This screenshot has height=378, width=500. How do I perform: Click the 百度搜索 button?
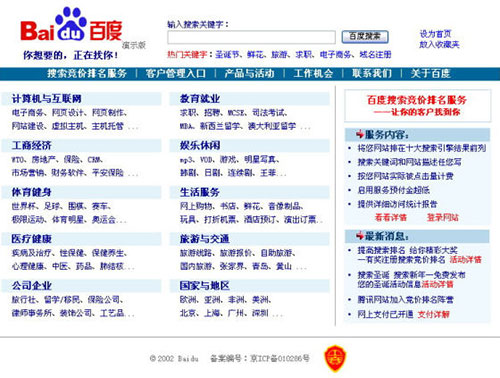[x=365, y=37]
